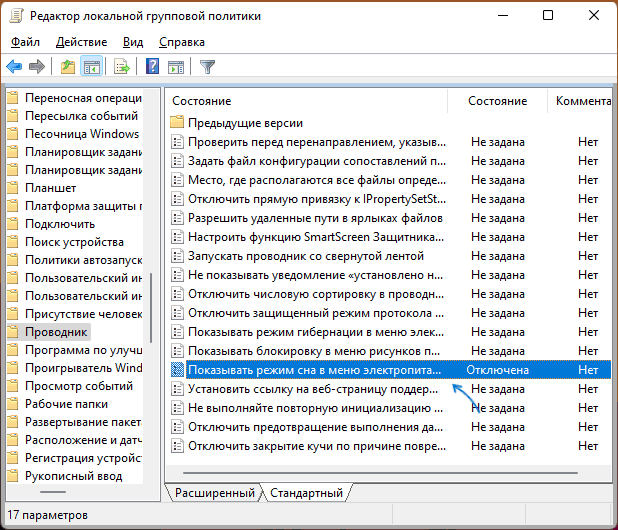Select policy Отключить прямую привязку к IPropertySetSt
This screenshot has width=618, height=530.
pyautogui.click(x=317, y=199)
